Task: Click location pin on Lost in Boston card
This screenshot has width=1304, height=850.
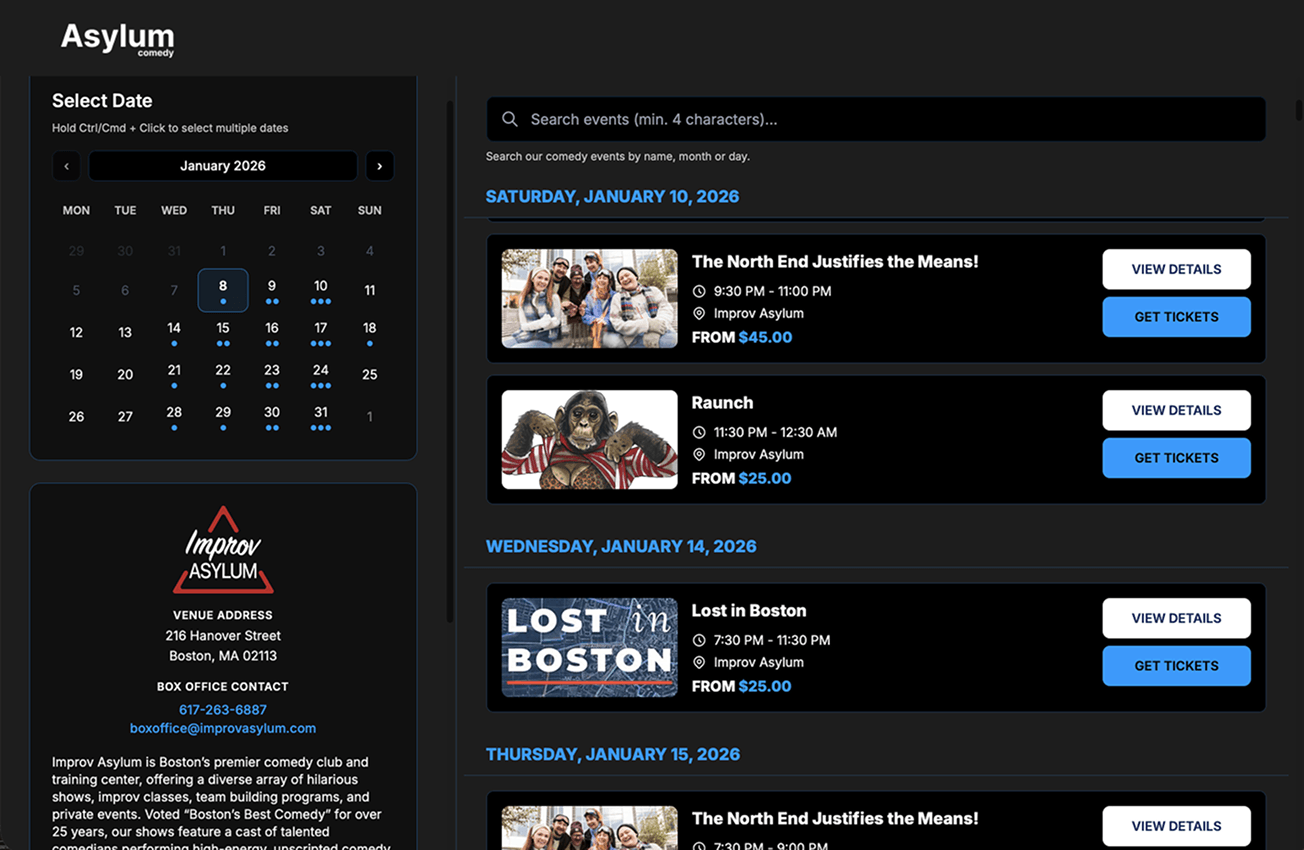Action: point(699,662)
